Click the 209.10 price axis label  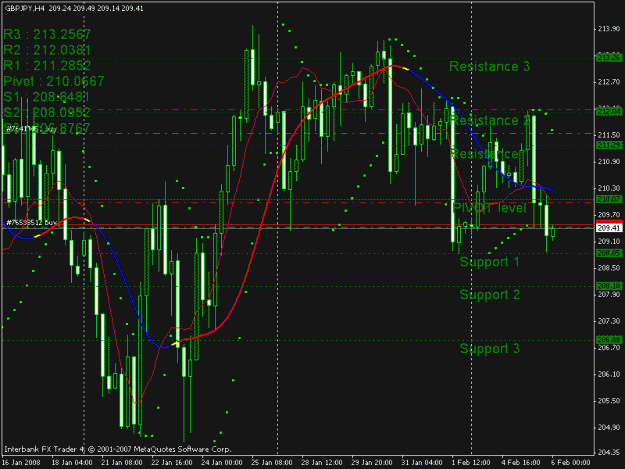pos(609,241)
